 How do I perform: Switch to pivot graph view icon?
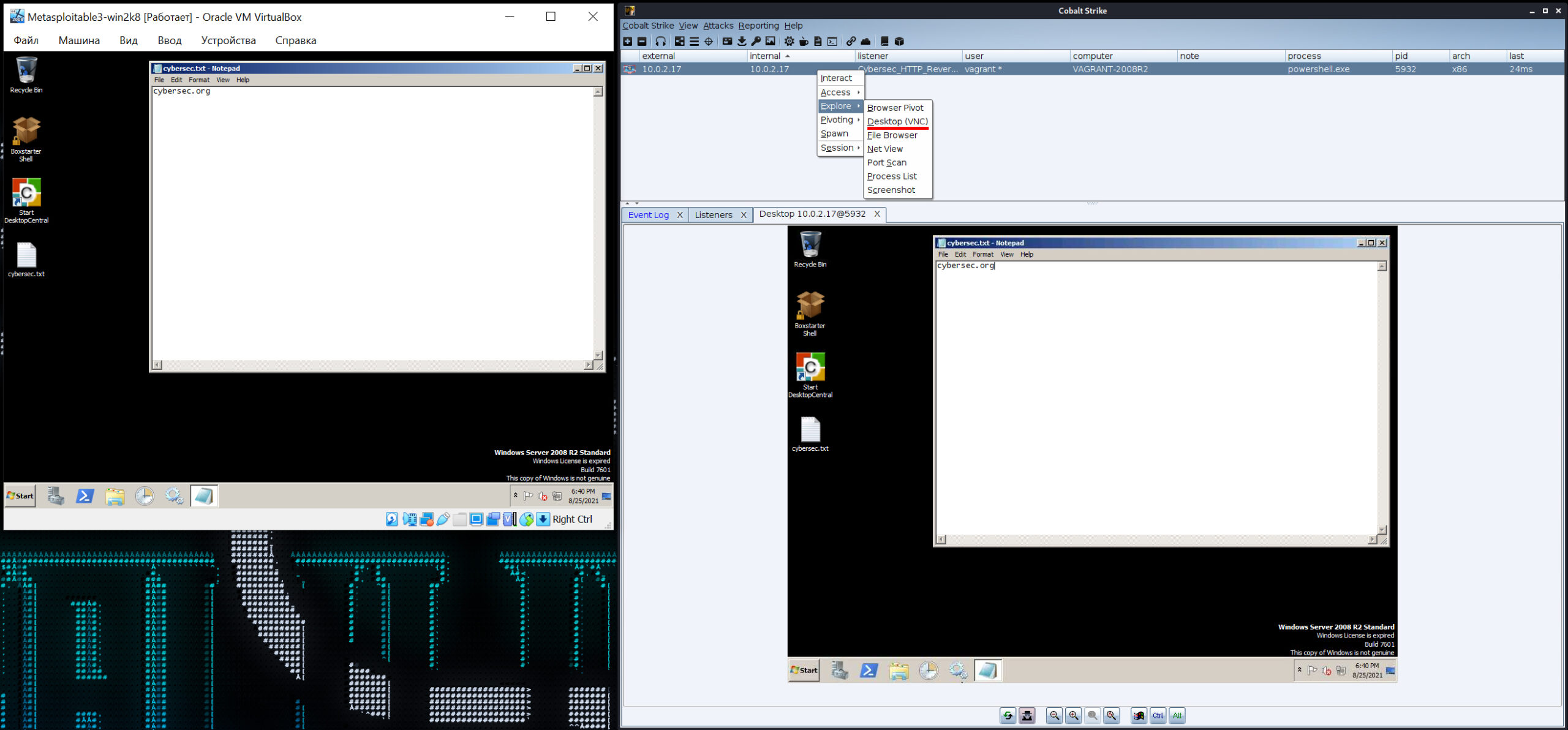coord(679,41)
